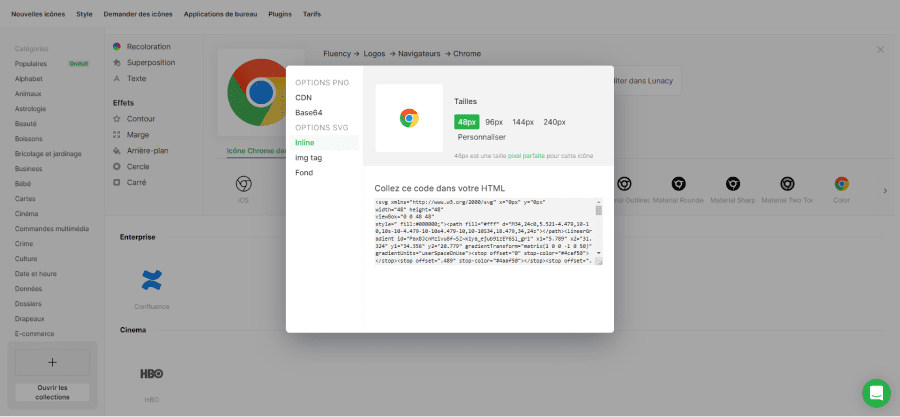Open the Business category
This screenshot has width=900, height=417.
click(x=29, y=169)
